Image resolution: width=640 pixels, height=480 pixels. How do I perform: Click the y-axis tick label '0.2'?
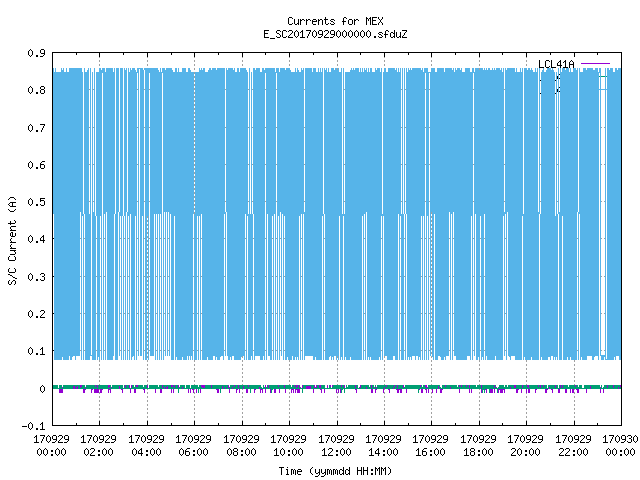(x=36, y=314)
